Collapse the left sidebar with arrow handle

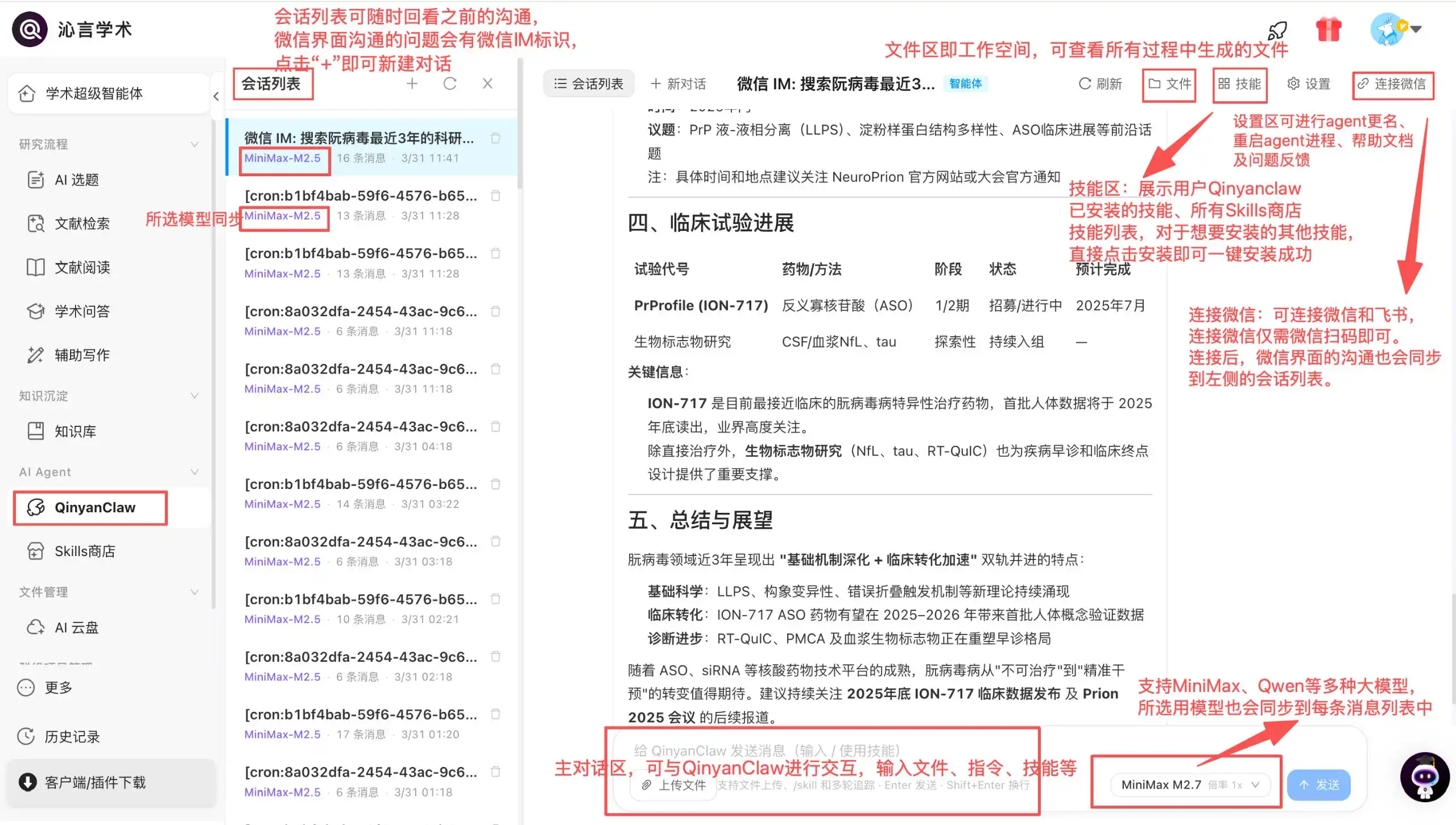pyautogui.click(x=216, y=96)
